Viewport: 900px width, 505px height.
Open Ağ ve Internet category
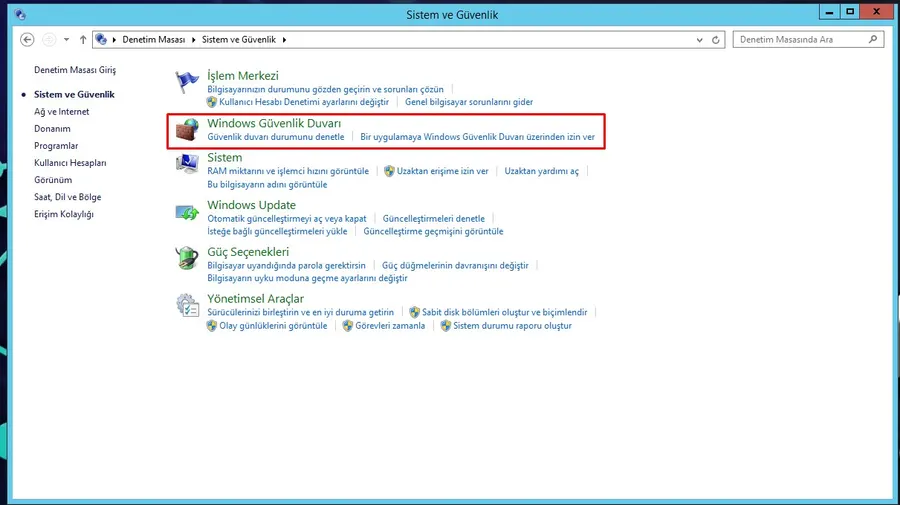pos(61,111)
